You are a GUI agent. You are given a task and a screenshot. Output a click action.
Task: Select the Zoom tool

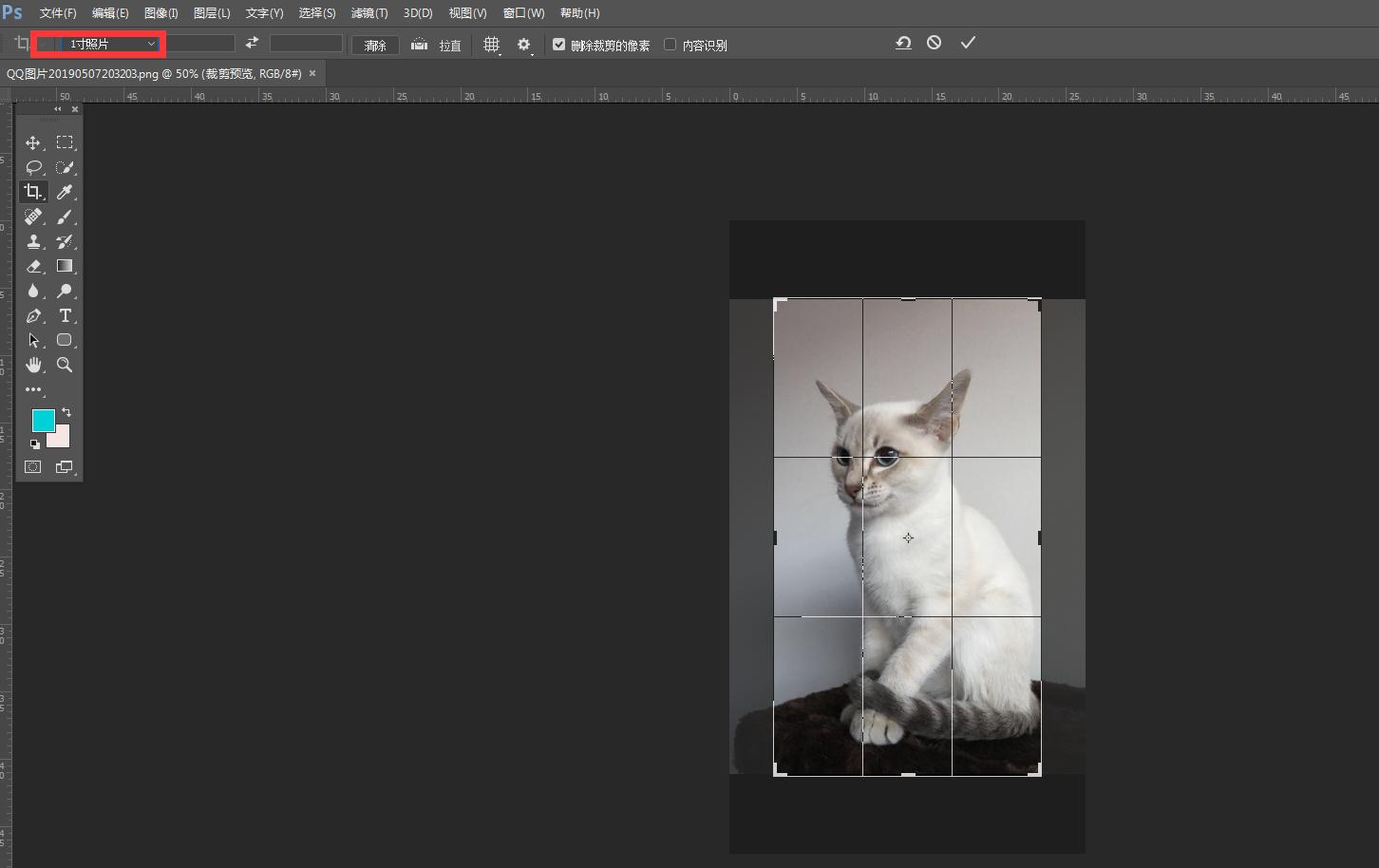pyautogui.click(x=64, y=365)
